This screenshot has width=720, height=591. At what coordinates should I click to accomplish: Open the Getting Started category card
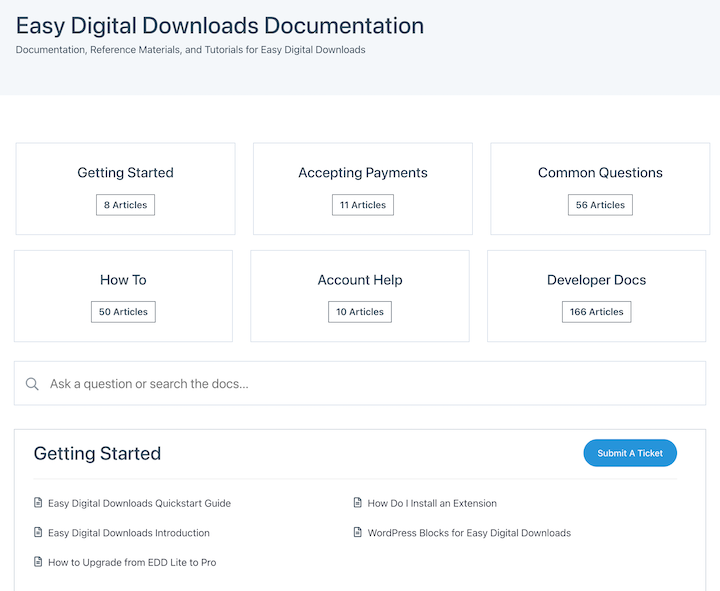(125, 189)
